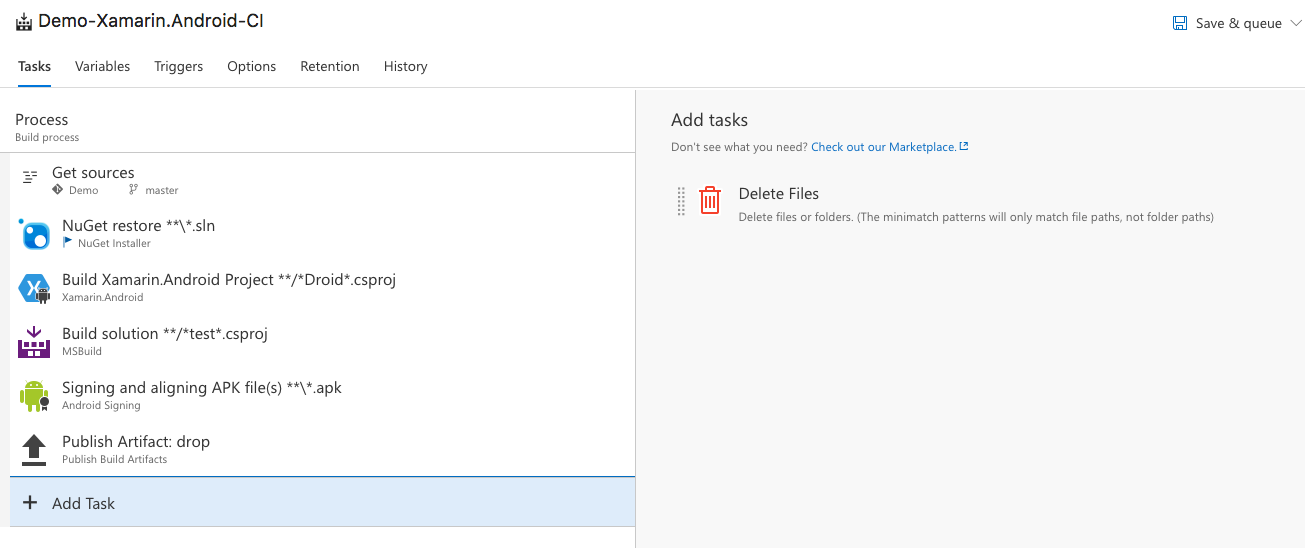
Task: Click the Xamarin.Android task icon
Action: 34,289
